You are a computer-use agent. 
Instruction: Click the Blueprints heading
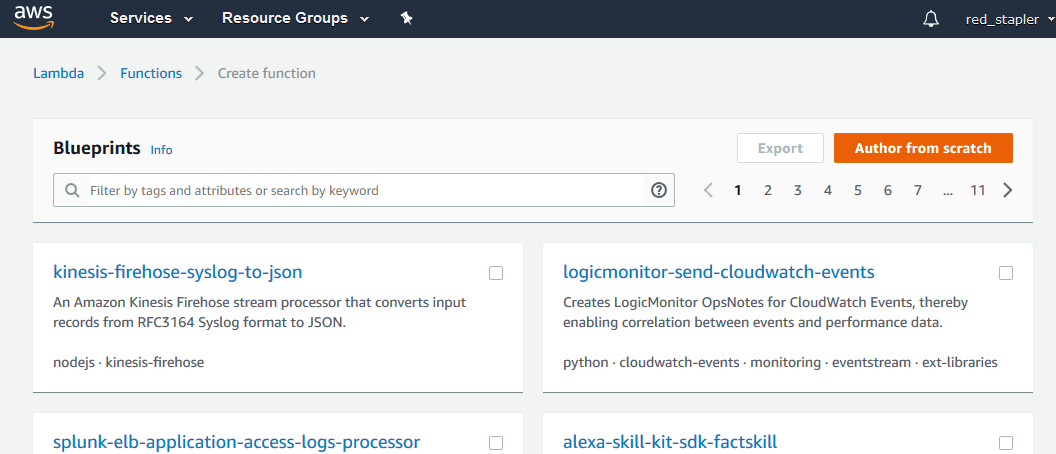tap(97, 149)
